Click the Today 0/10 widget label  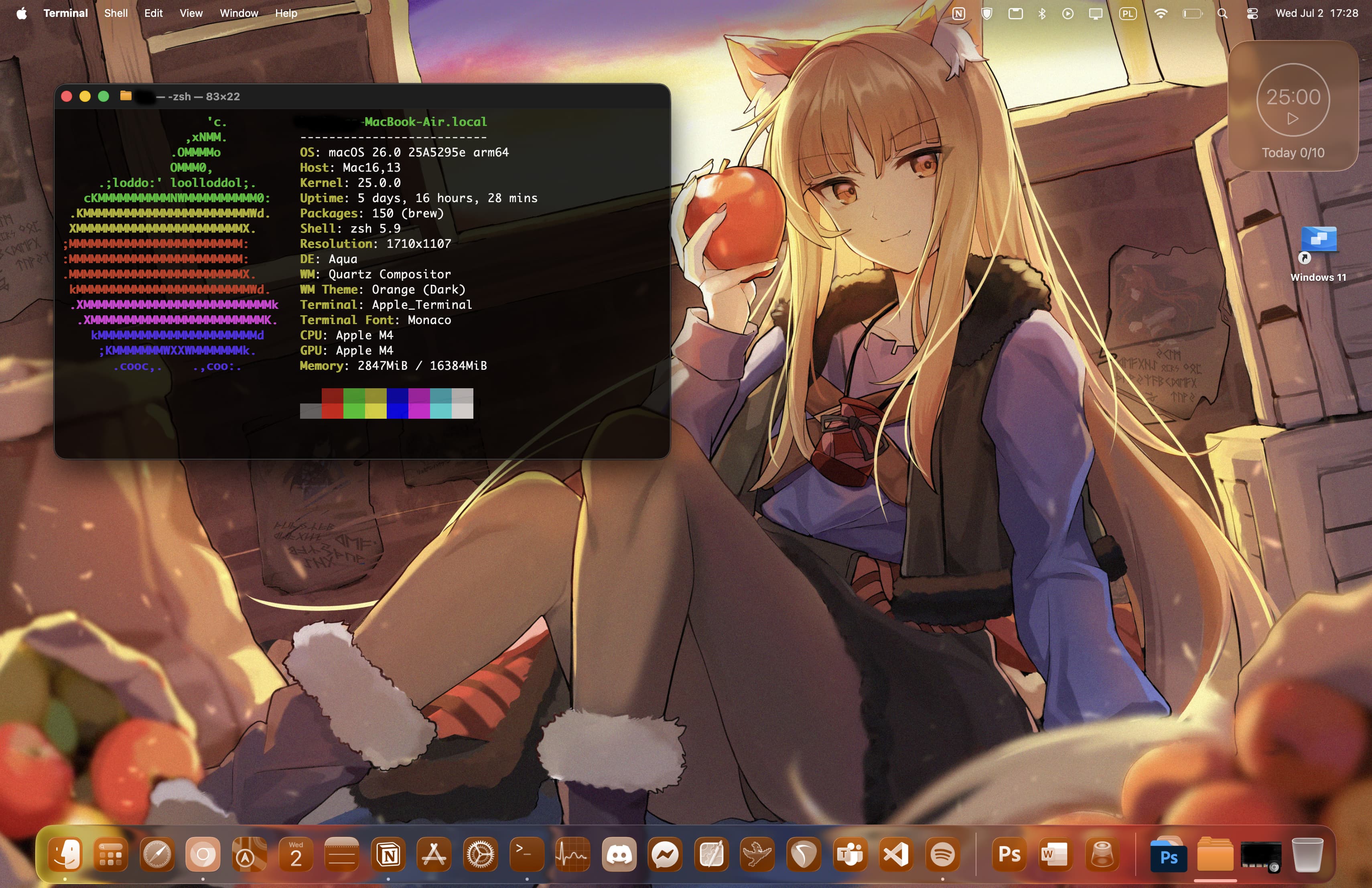pyautogui.click(x=1293, y=153)
